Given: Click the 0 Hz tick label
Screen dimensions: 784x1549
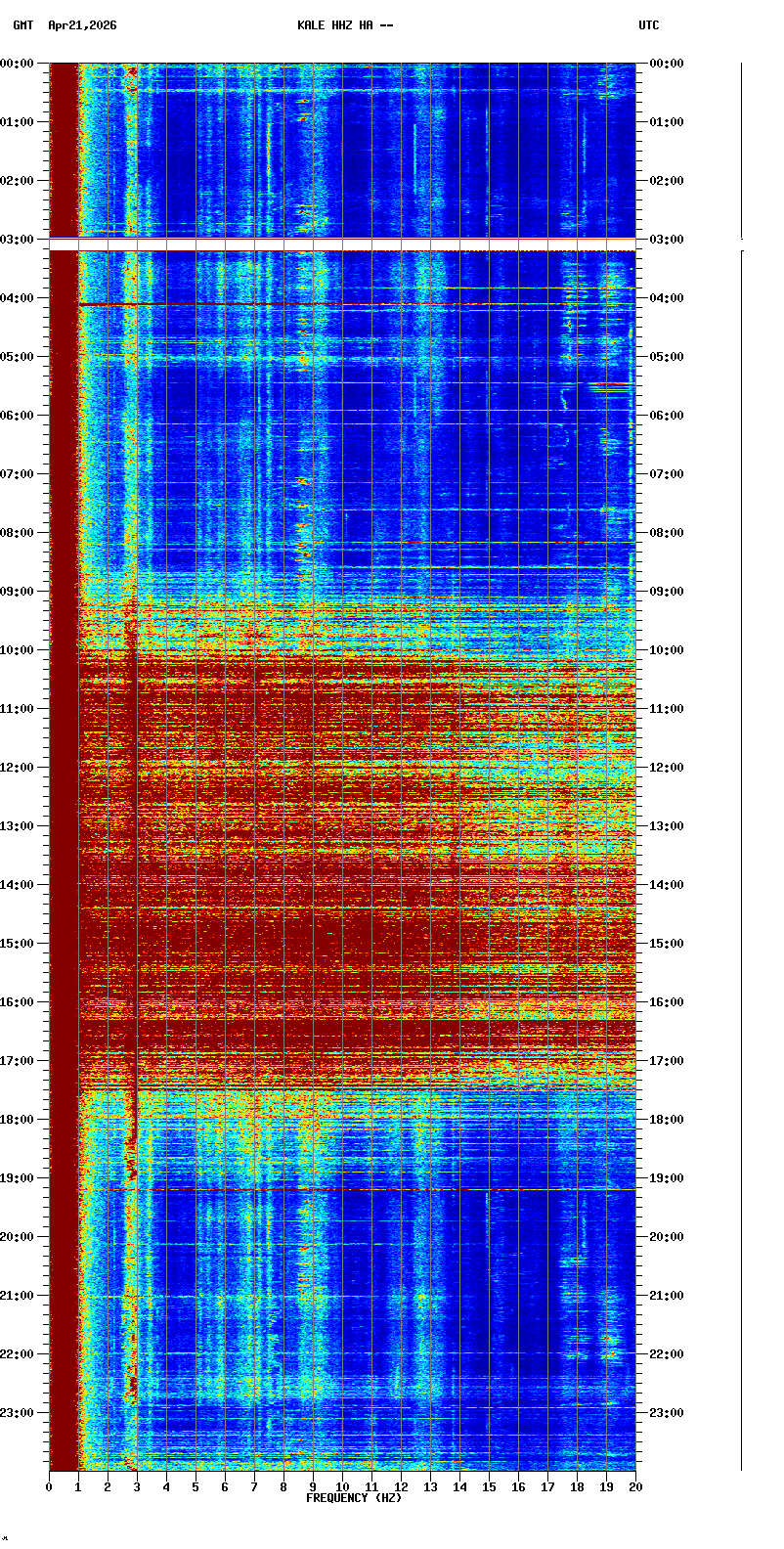Looking at the screenshot, I should coord(49,1487).
